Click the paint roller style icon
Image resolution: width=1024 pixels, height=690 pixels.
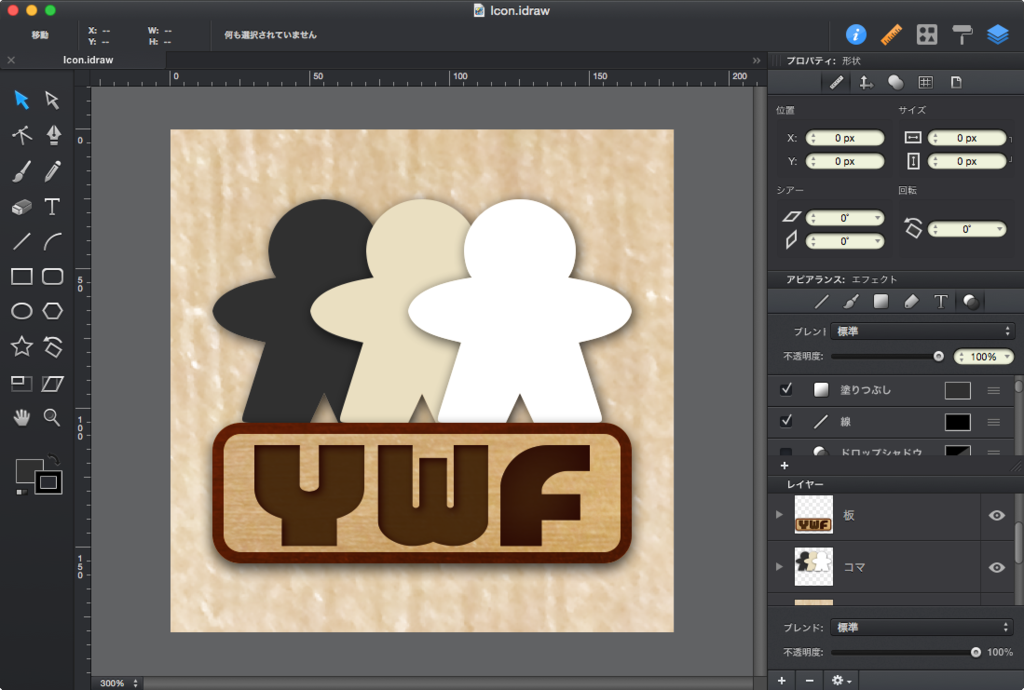(x=962, y=35)
